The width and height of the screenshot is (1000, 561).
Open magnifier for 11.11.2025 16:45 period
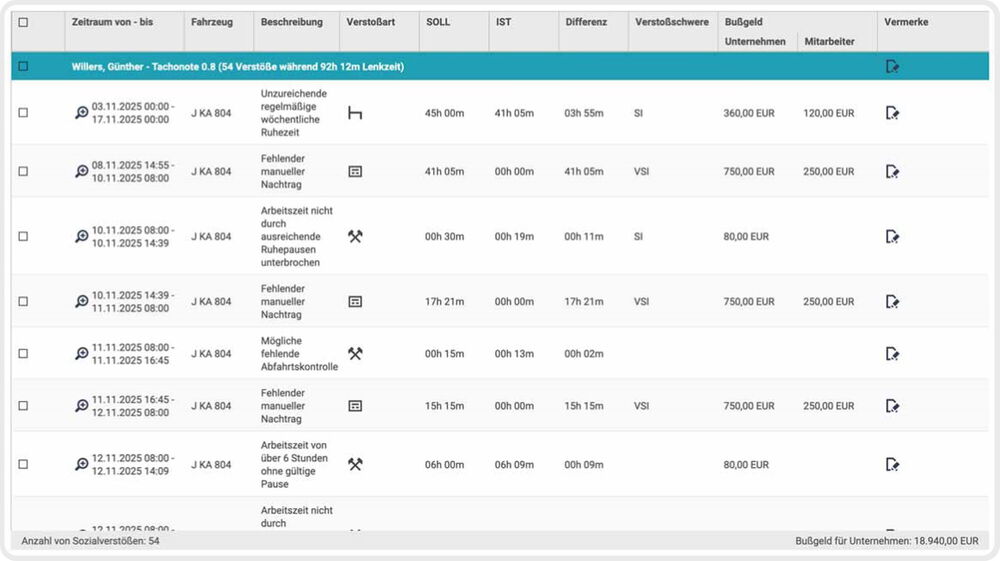pyautogui.click(x=82, y=406)
